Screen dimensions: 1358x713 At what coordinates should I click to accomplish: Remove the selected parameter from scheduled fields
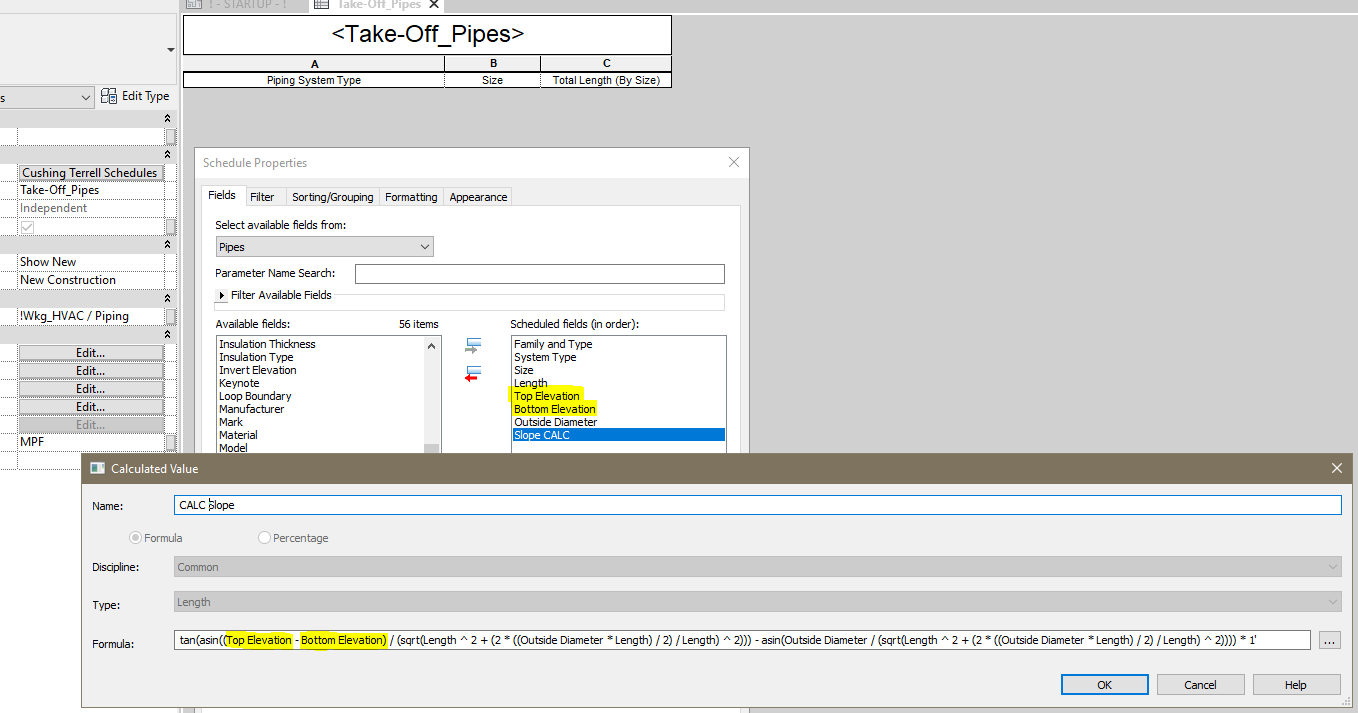(473, 374)
